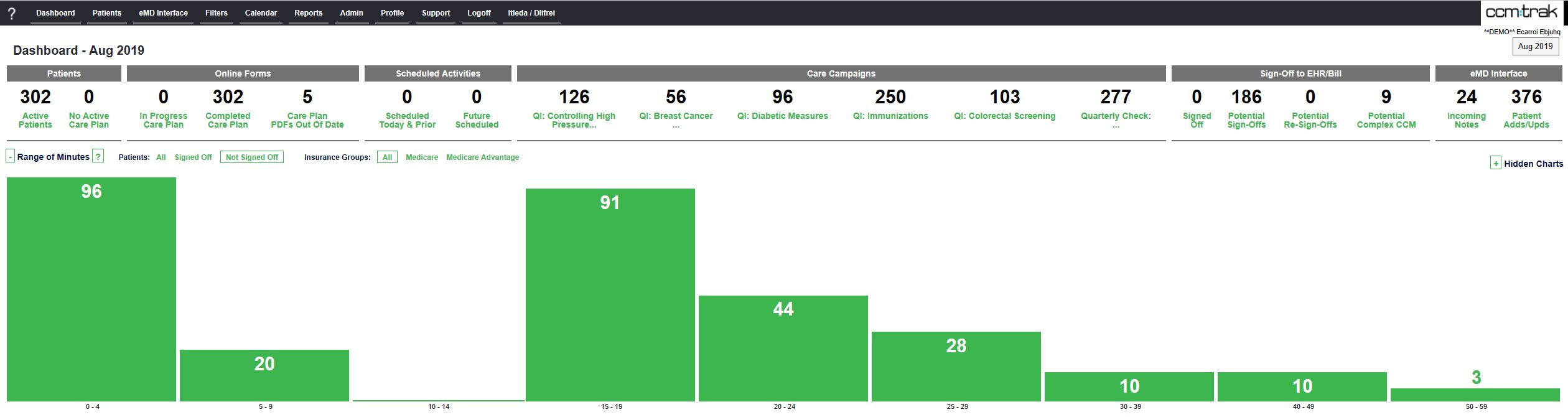This screenshot has height=417, width=1568.
Task: Select Medicare insurance group filter
Action: click(421, 157)
